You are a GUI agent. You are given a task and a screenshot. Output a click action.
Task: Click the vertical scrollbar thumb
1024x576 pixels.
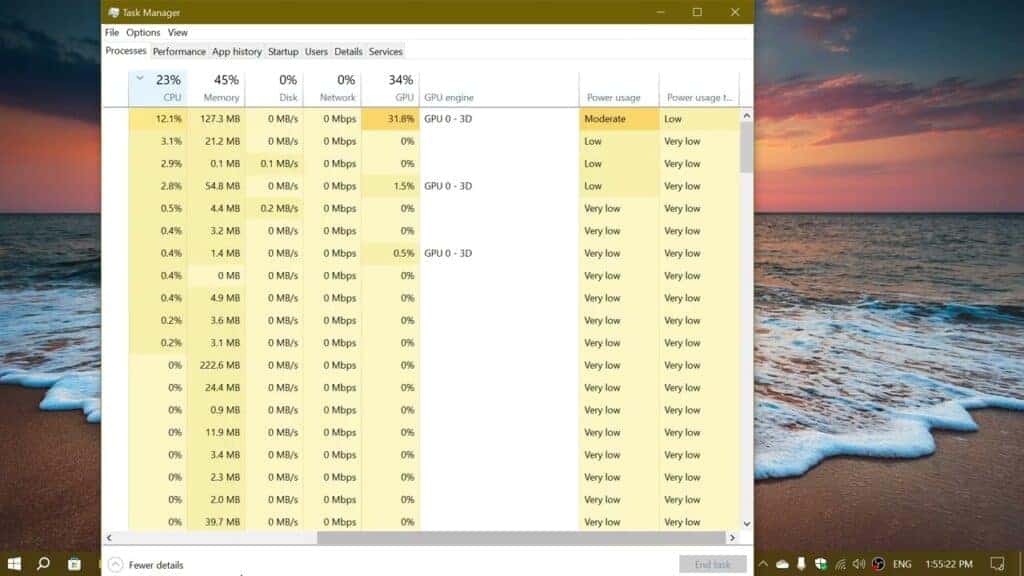(x=746, y=148)
